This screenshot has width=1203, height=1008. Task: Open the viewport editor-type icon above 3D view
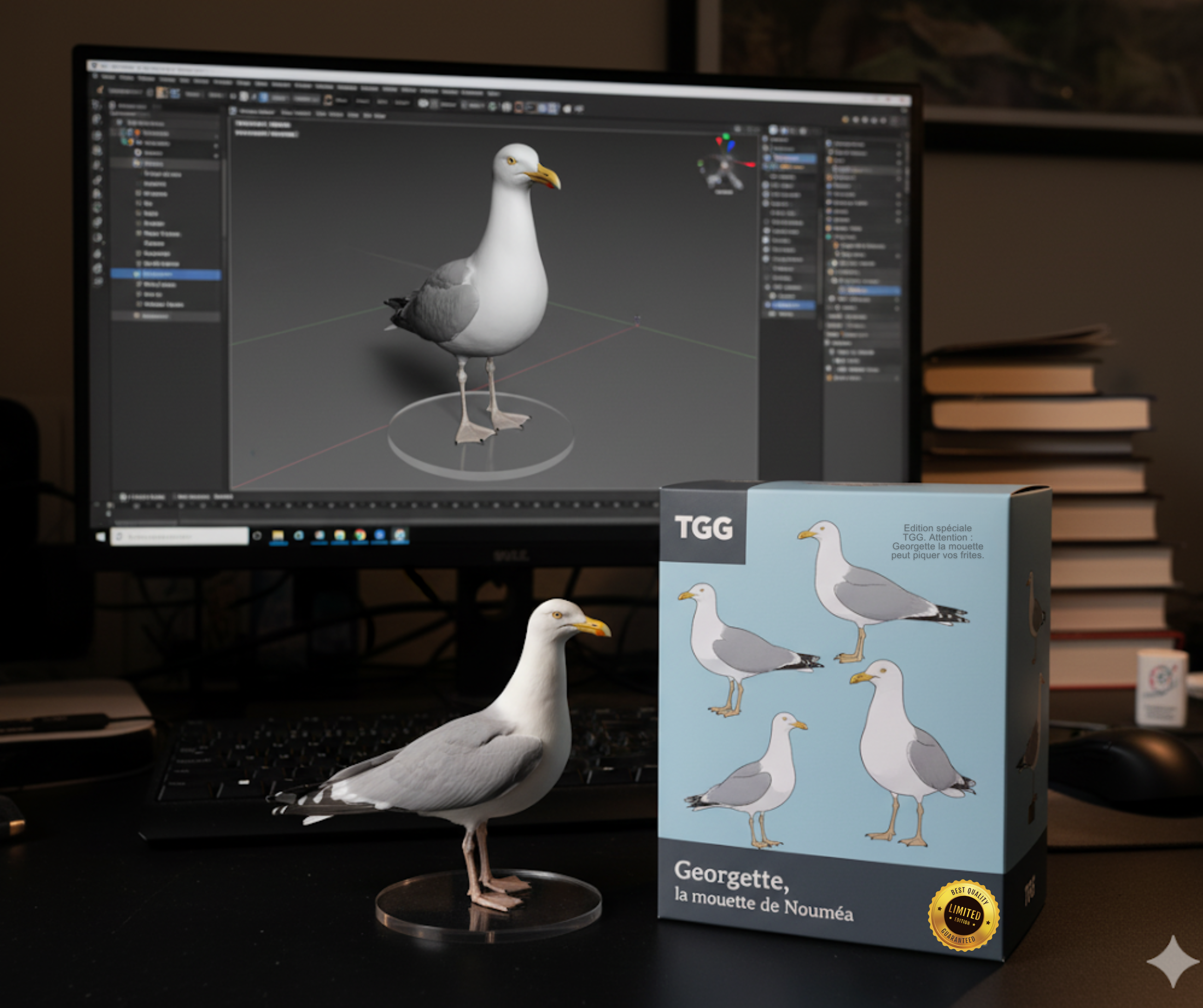[233, 111]
